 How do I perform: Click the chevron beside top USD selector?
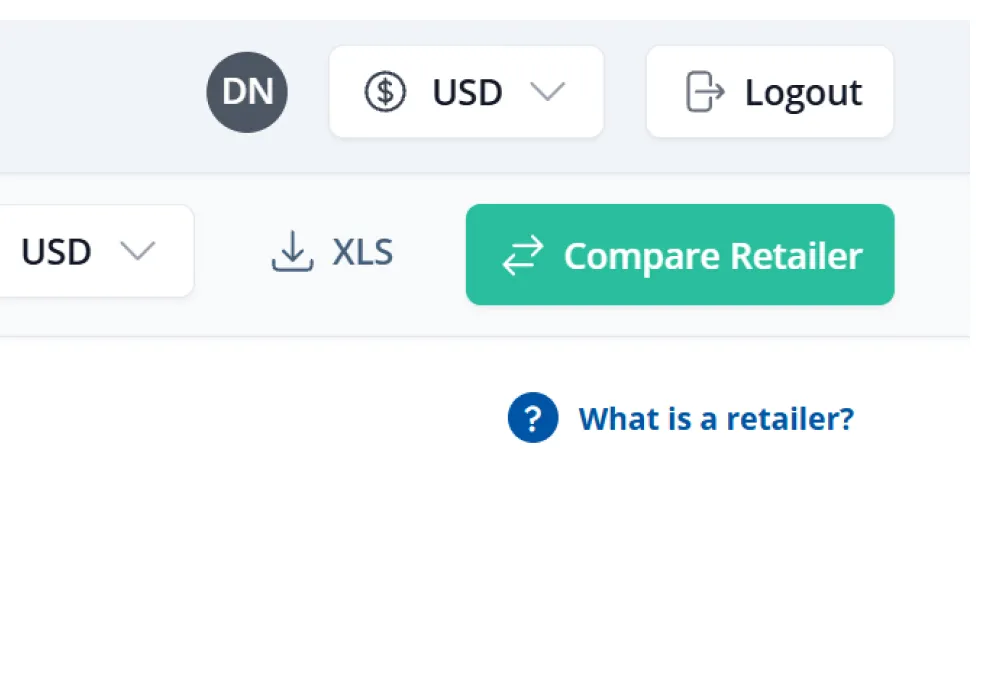549,92
